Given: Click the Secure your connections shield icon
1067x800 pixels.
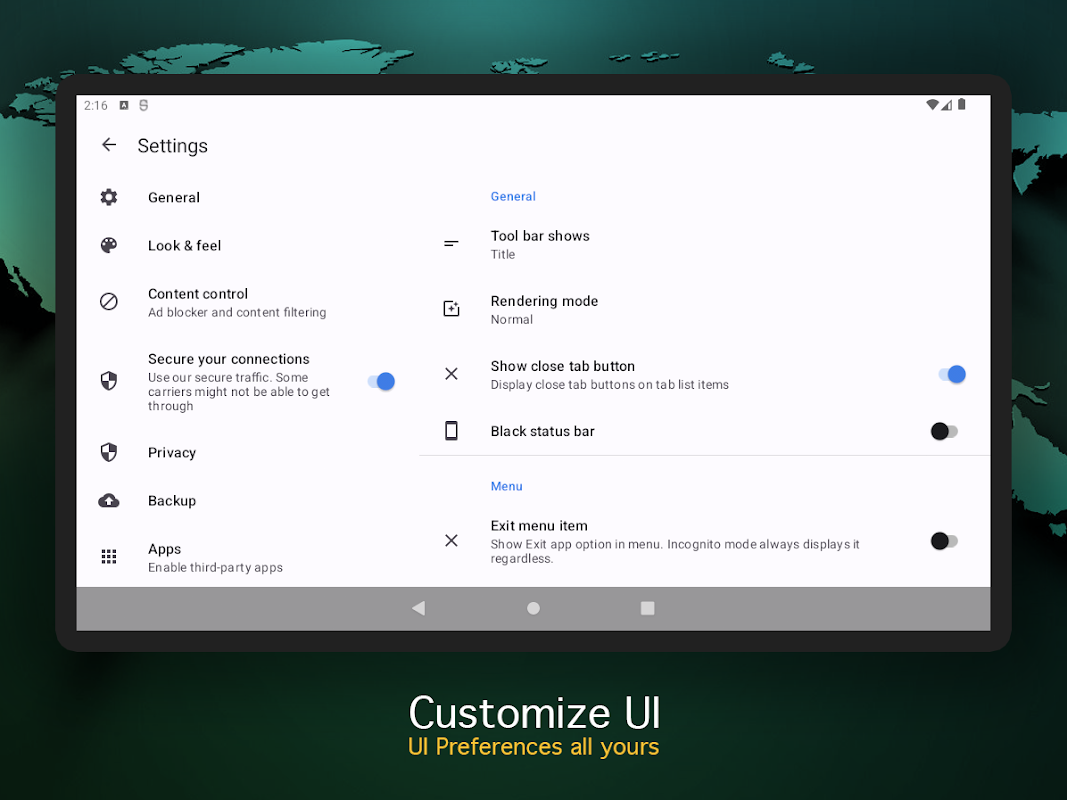Looking at the screenshot, I should [109, 381].
